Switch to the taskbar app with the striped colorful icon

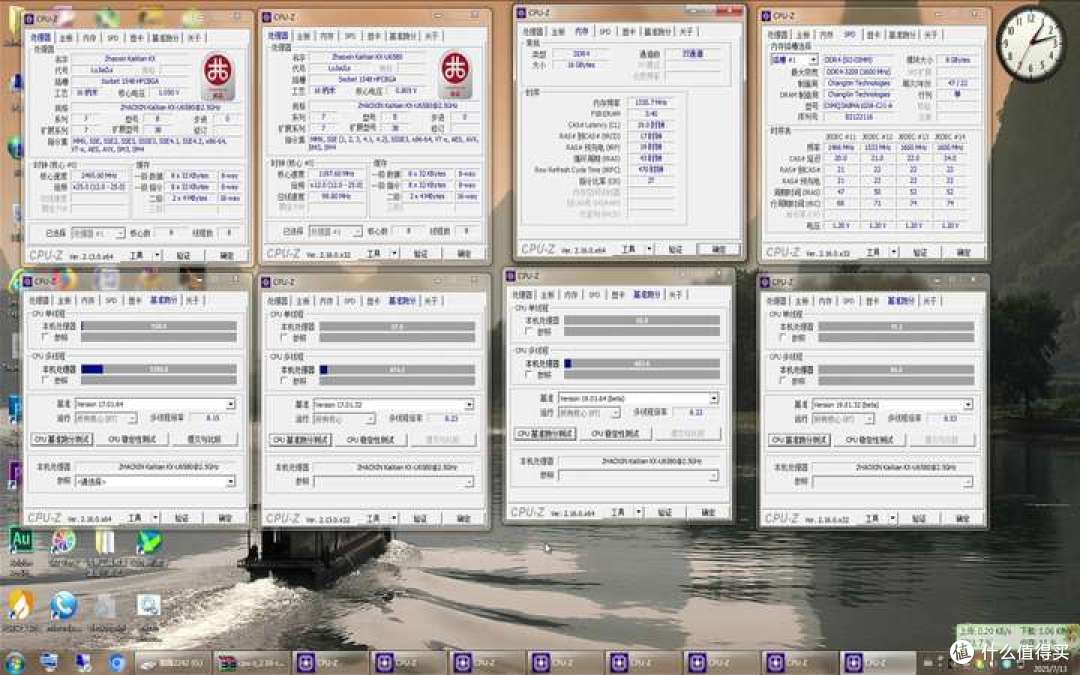pos(251,663)
